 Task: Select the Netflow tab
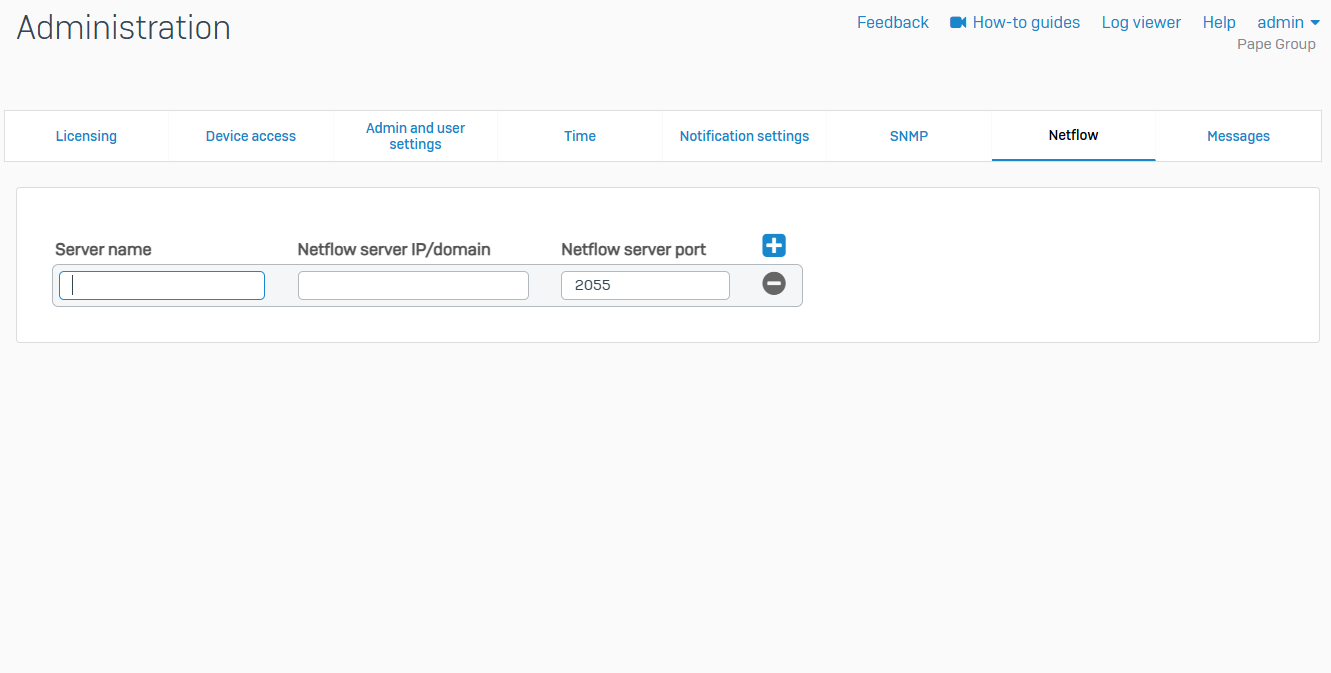[1073, 135]
